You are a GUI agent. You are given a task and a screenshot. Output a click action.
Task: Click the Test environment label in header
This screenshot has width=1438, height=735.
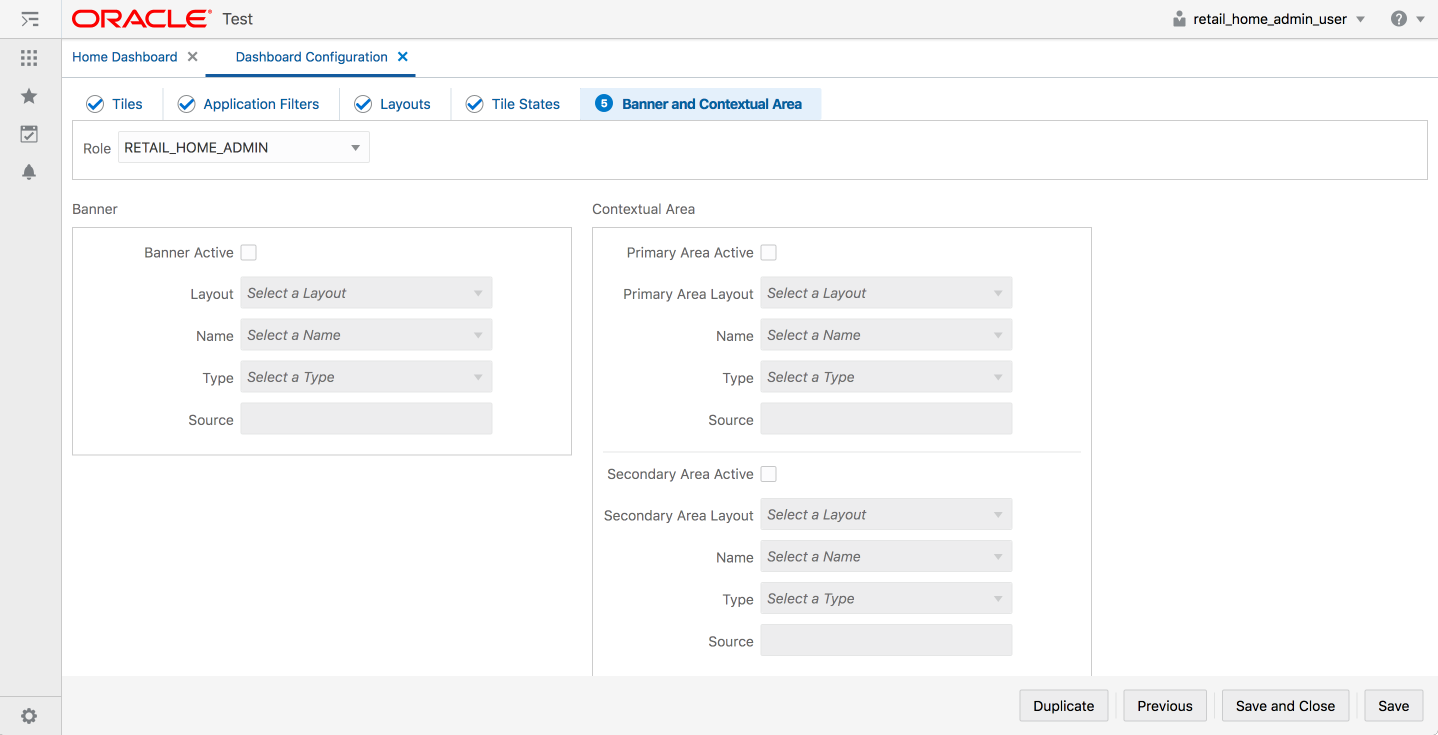[x=238, y=19]
